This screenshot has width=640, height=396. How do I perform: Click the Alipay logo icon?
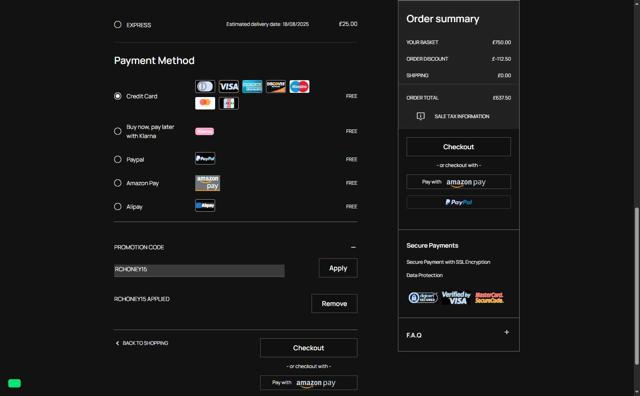tap(205, 205)
